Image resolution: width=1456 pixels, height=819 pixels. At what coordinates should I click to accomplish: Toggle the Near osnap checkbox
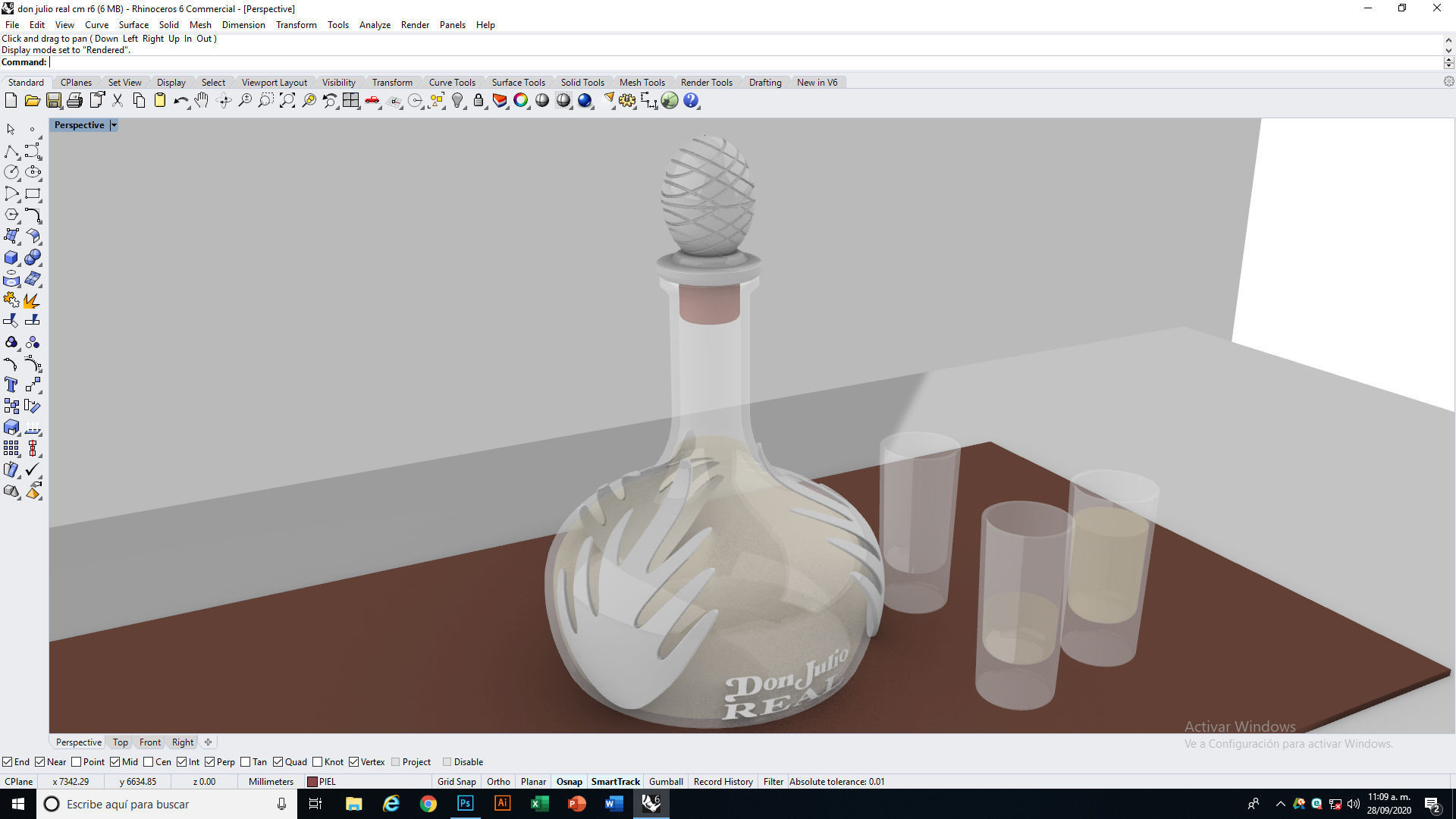coord(40,762)
